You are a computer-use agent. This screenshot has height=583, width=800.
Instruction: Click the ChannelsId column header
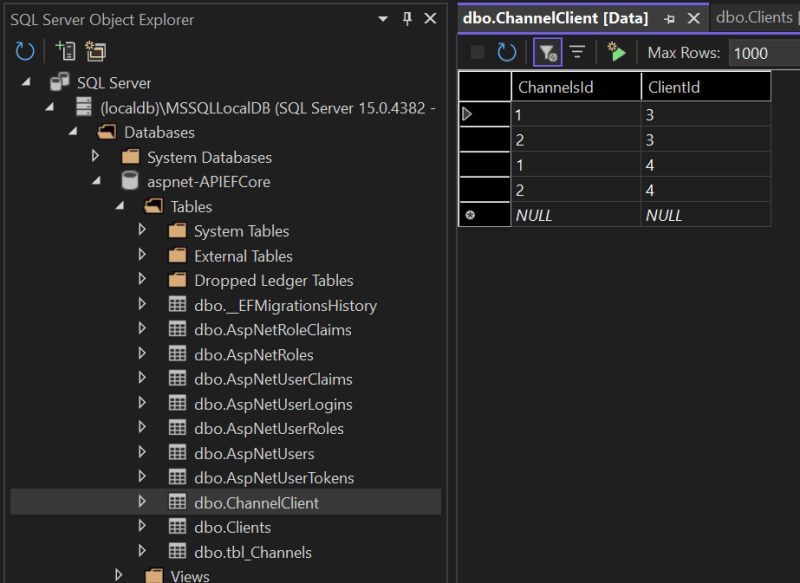tap(576, 87)
